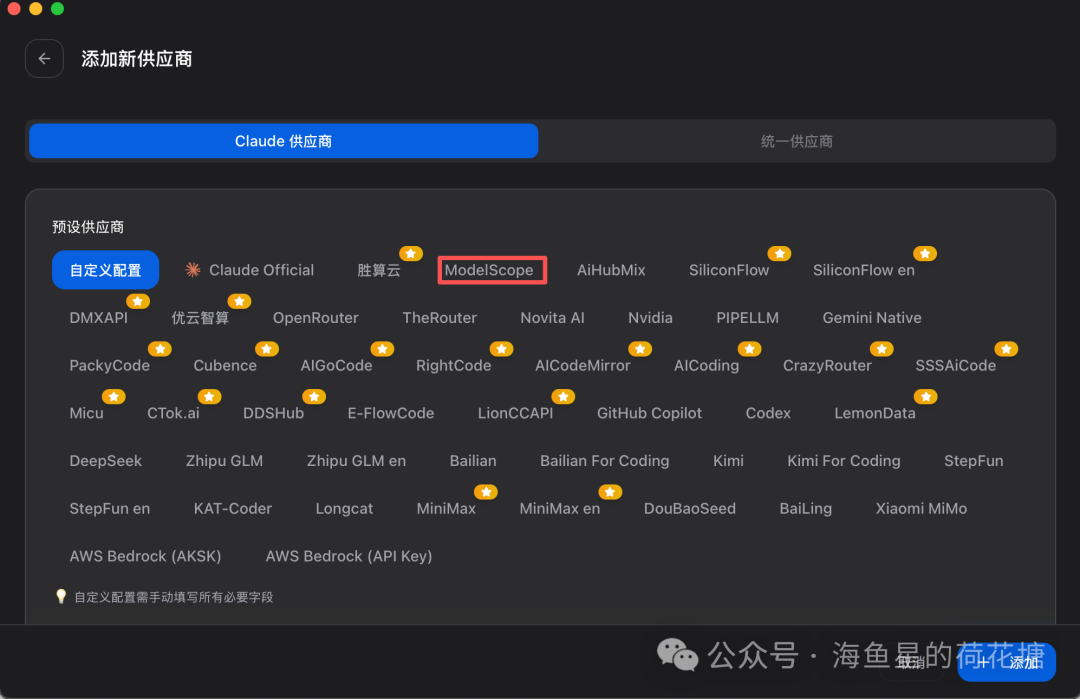
Task: Select the 胜算云 provider preset
Action: pyautogui.click(x=379, y=270)
